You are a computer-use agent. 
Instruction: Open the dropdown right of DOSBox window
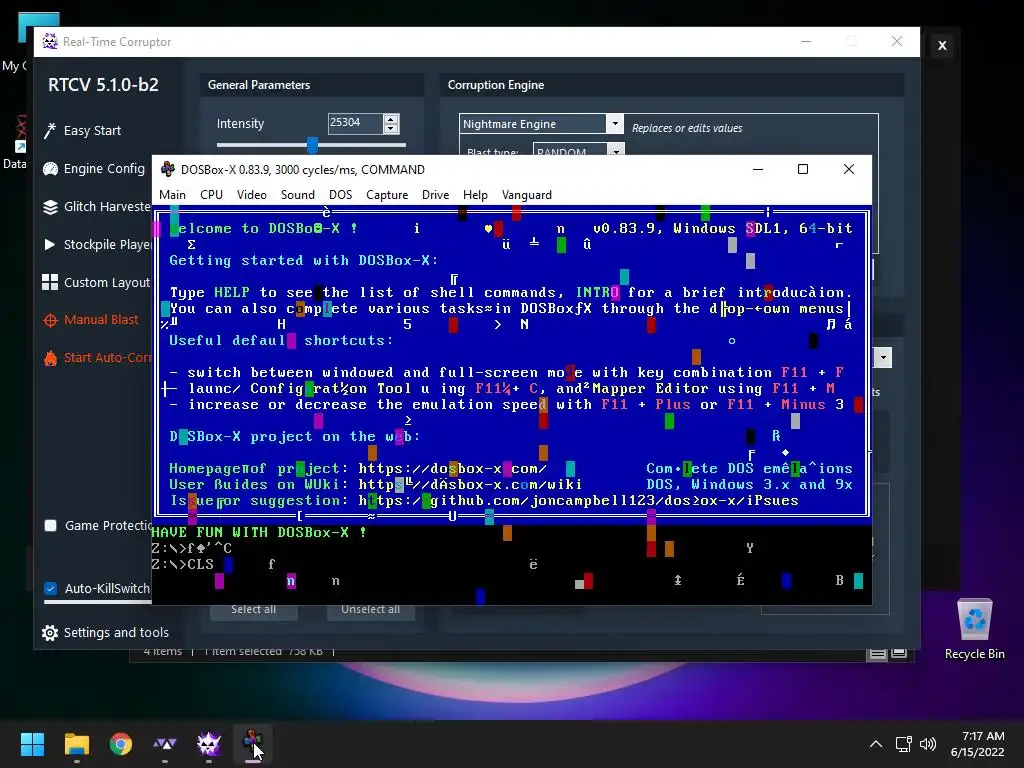(883, 357)
